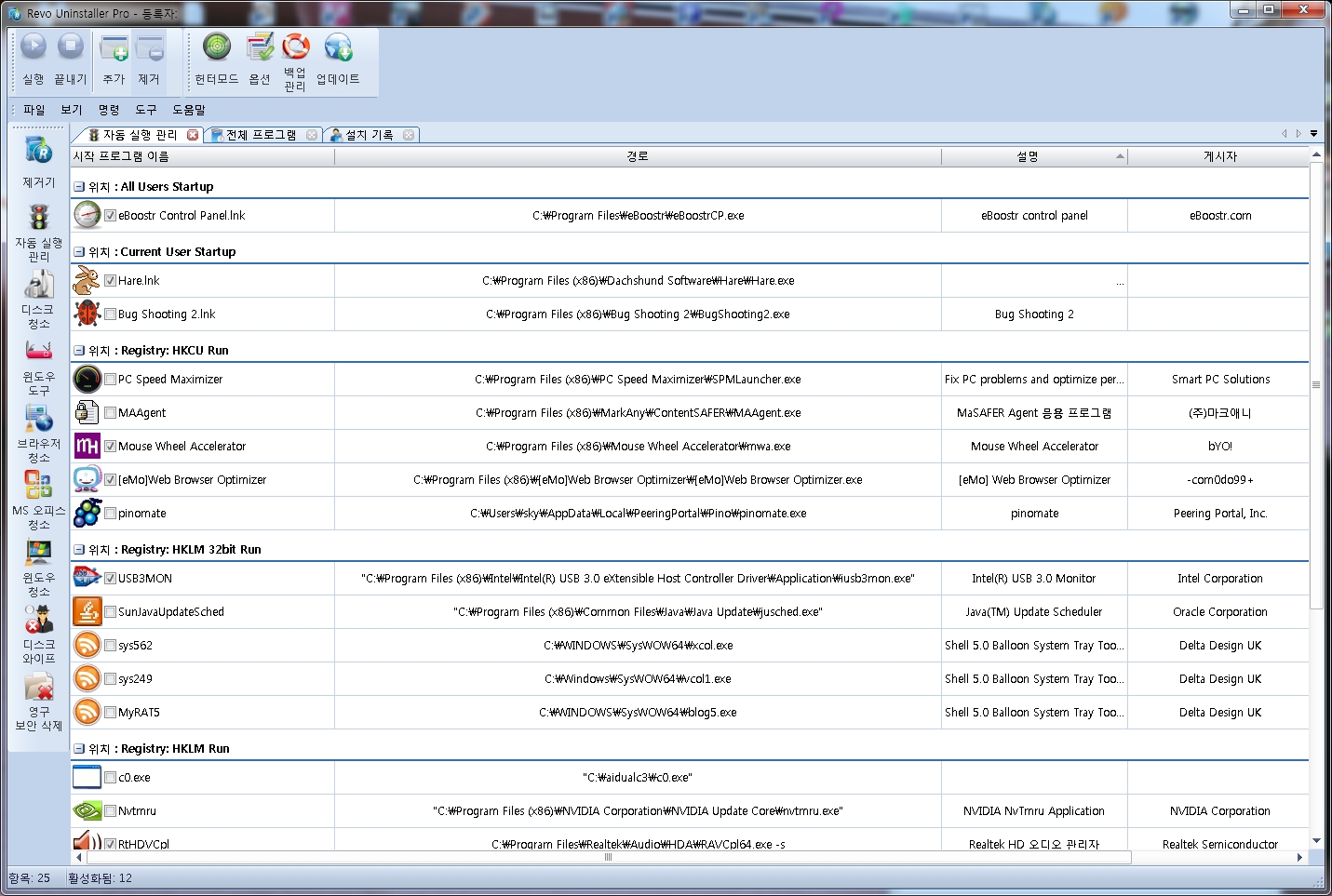Click the SunJavaUpdateSched Java icon
The width and height of the screenshot is (1332, 896).
87,611
